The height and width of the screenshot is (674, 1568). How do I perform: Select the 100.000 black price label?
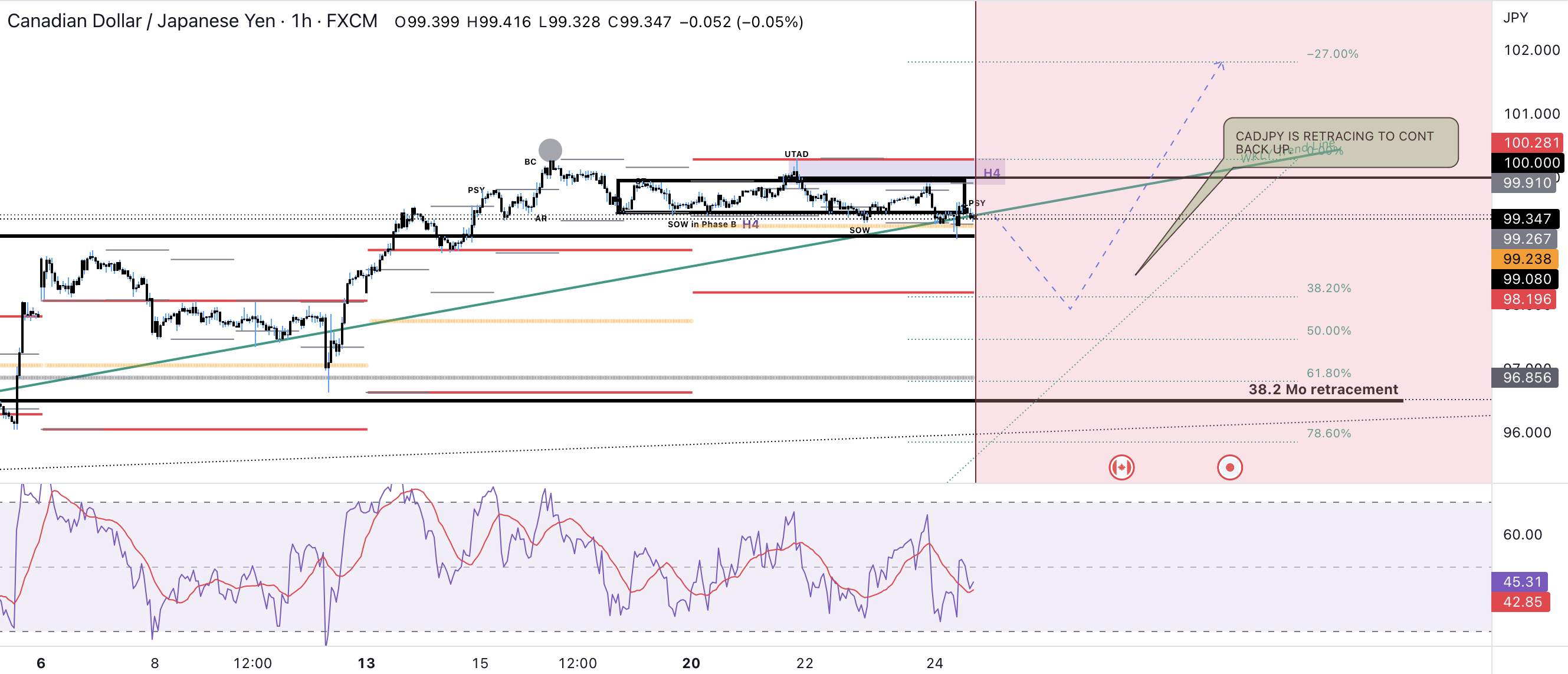pyautogui.click(x=1527, y=162)
